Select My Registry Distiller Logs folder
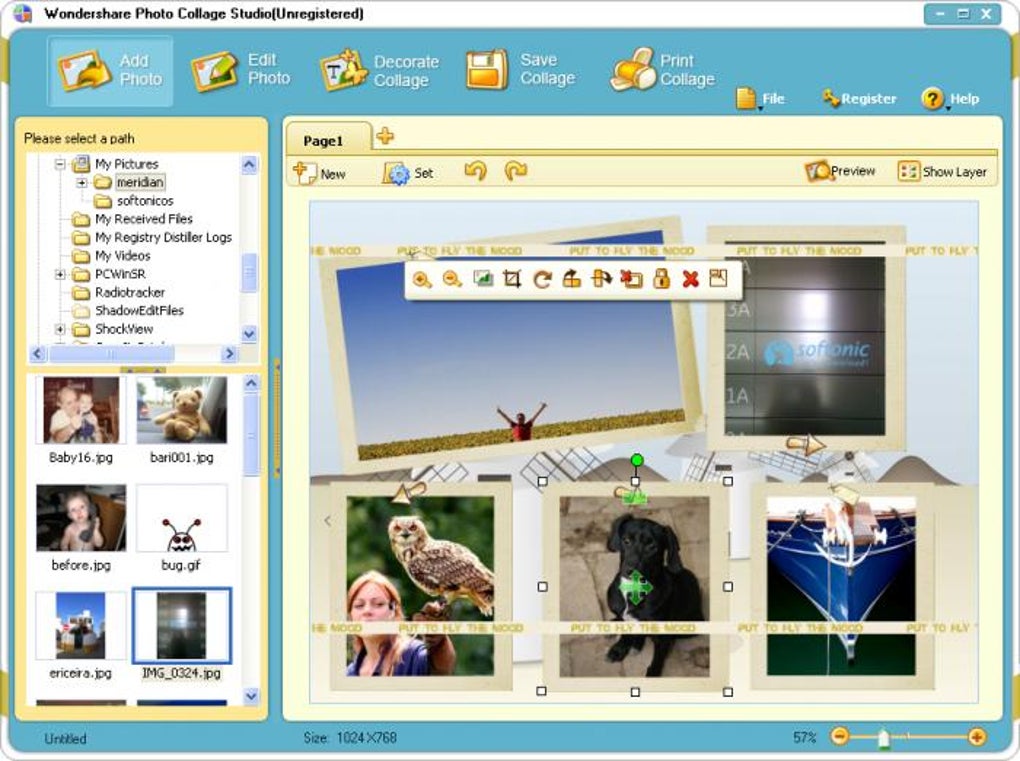 [x=163, y=237]
